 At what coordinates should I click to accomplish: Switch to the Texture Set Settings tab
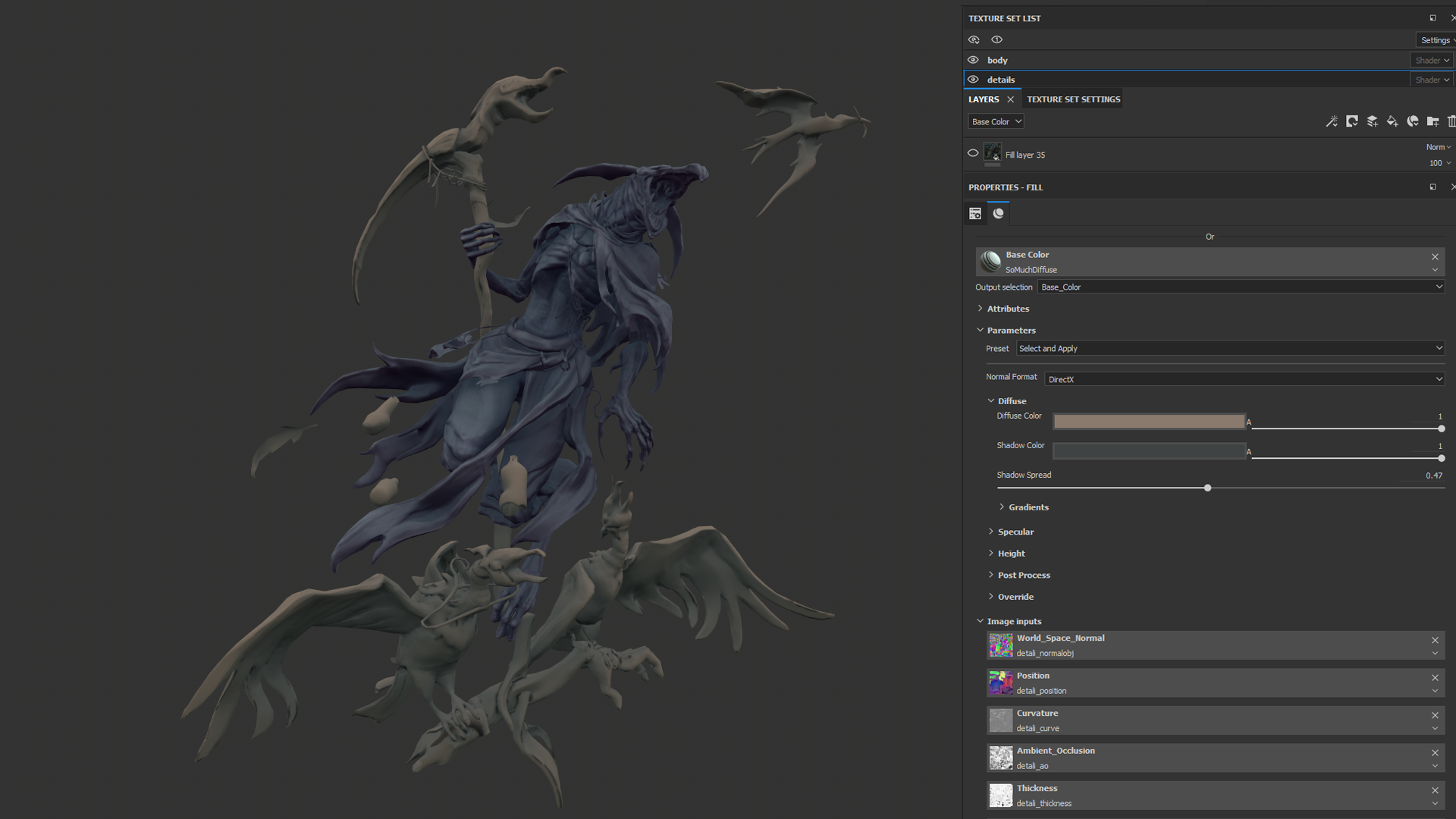click(x=1073, y=99)
